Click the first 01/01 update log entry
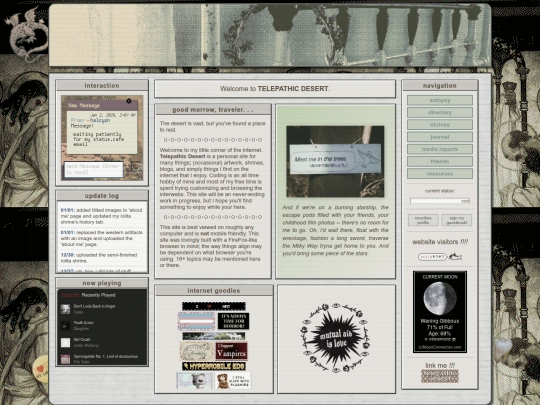540x405 pixels. [102, 216]
